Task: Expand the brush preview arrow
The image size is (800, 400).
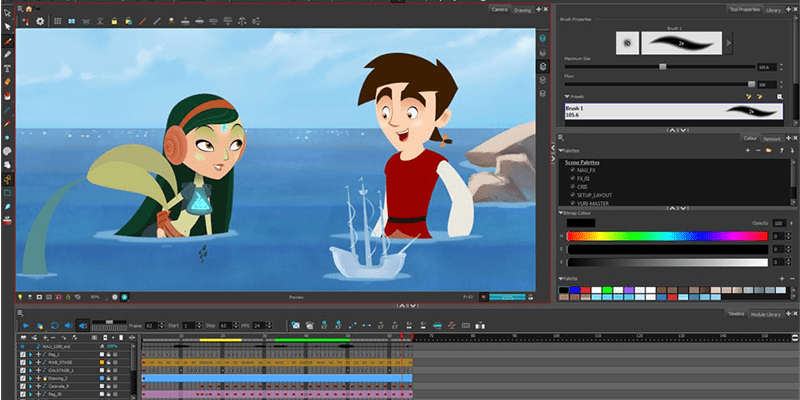Action: (x=727, y=43)
